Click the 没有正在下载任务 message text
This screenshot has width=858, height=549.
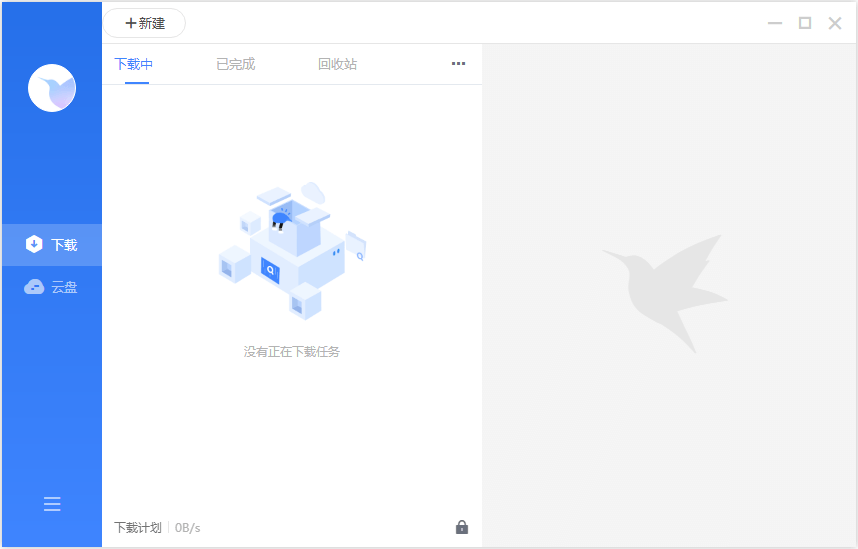[292, 352]
